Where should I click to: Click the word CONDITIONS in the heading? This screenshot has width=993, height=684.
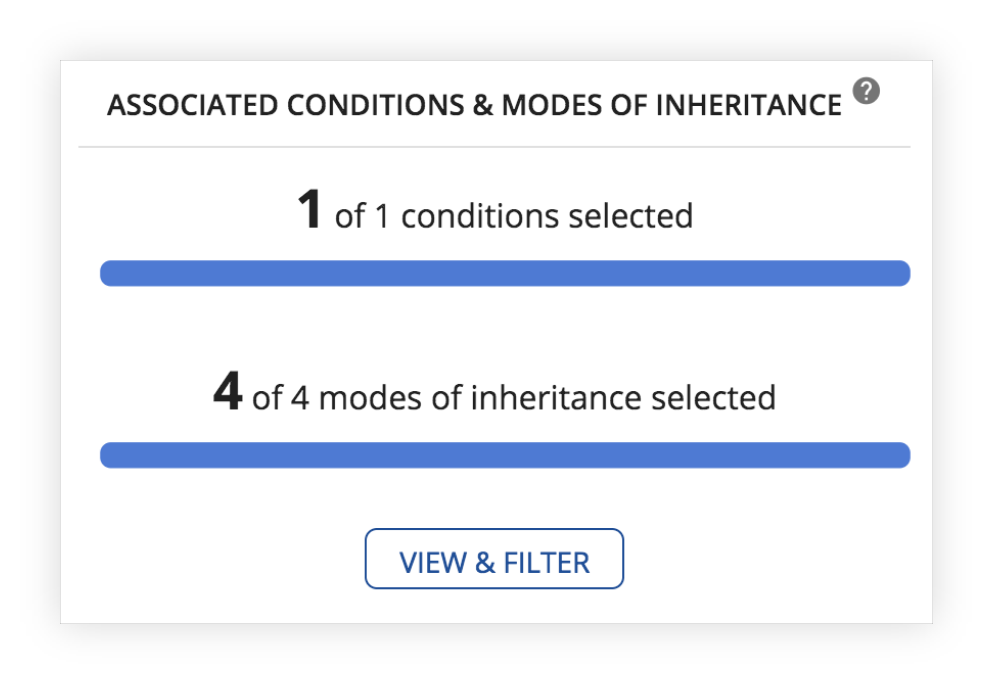point(376,105)
